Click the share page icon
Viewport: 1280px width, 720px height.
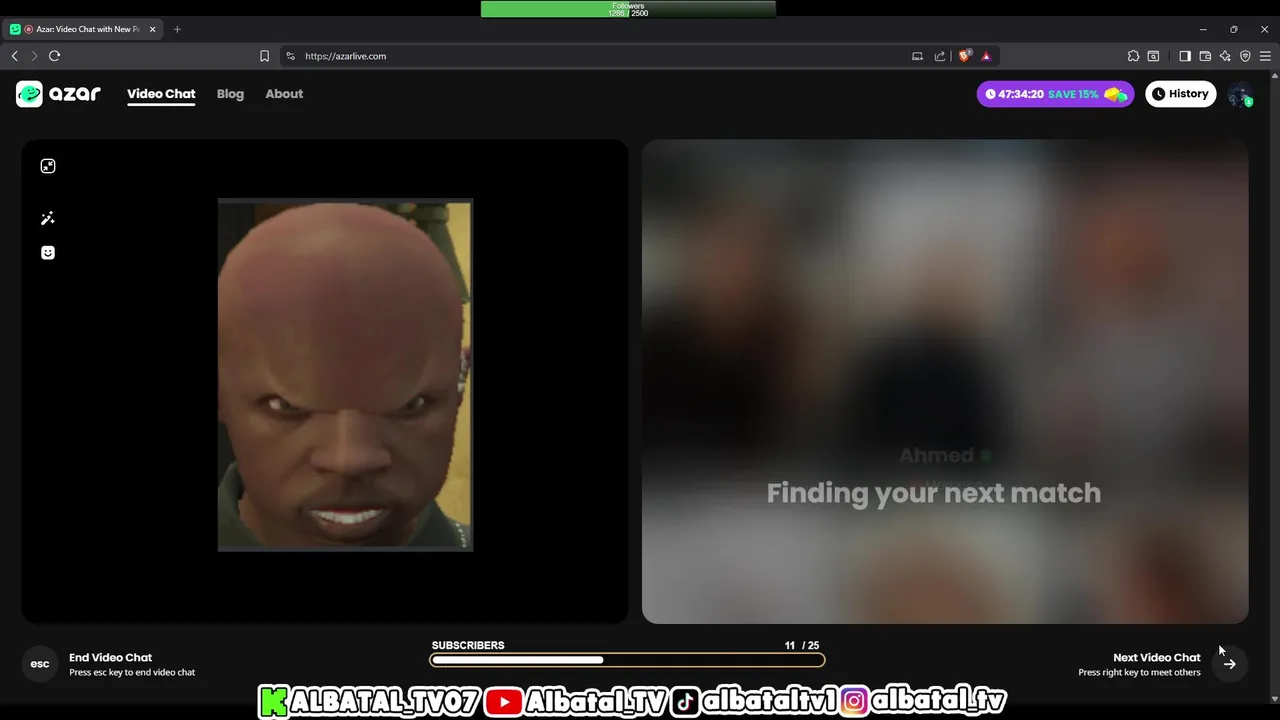click(x=940, y=56)
